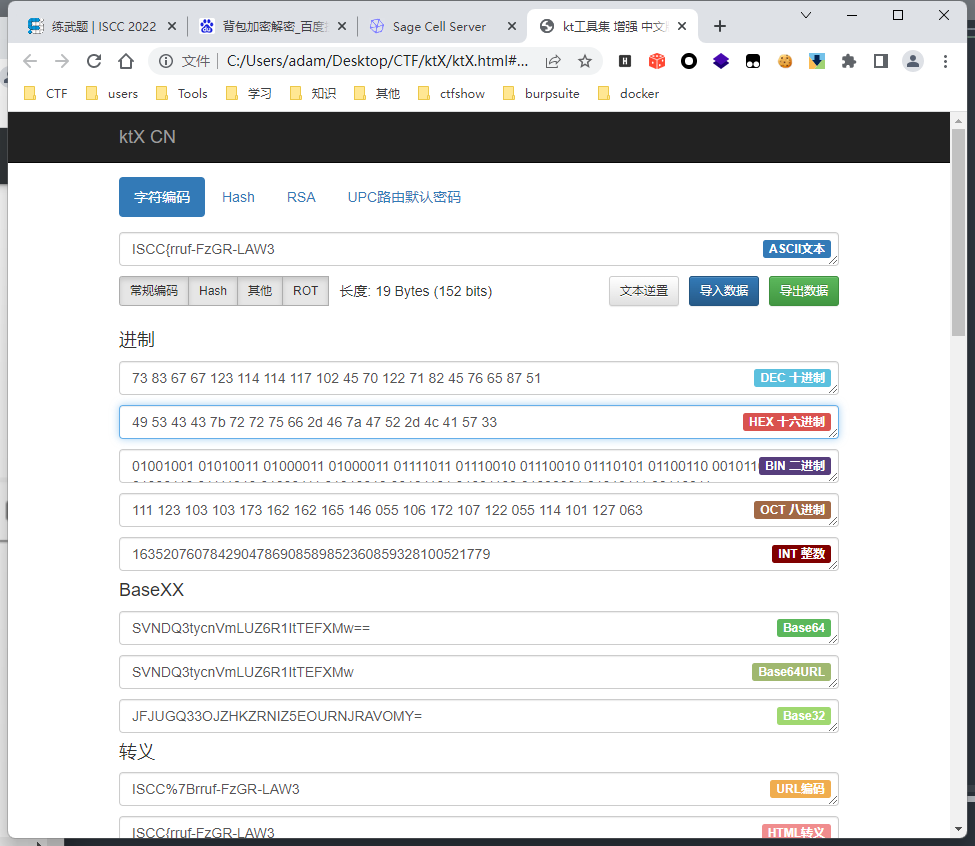
Task: Open the red dice extension icon
Action: (x=657, y=61)
